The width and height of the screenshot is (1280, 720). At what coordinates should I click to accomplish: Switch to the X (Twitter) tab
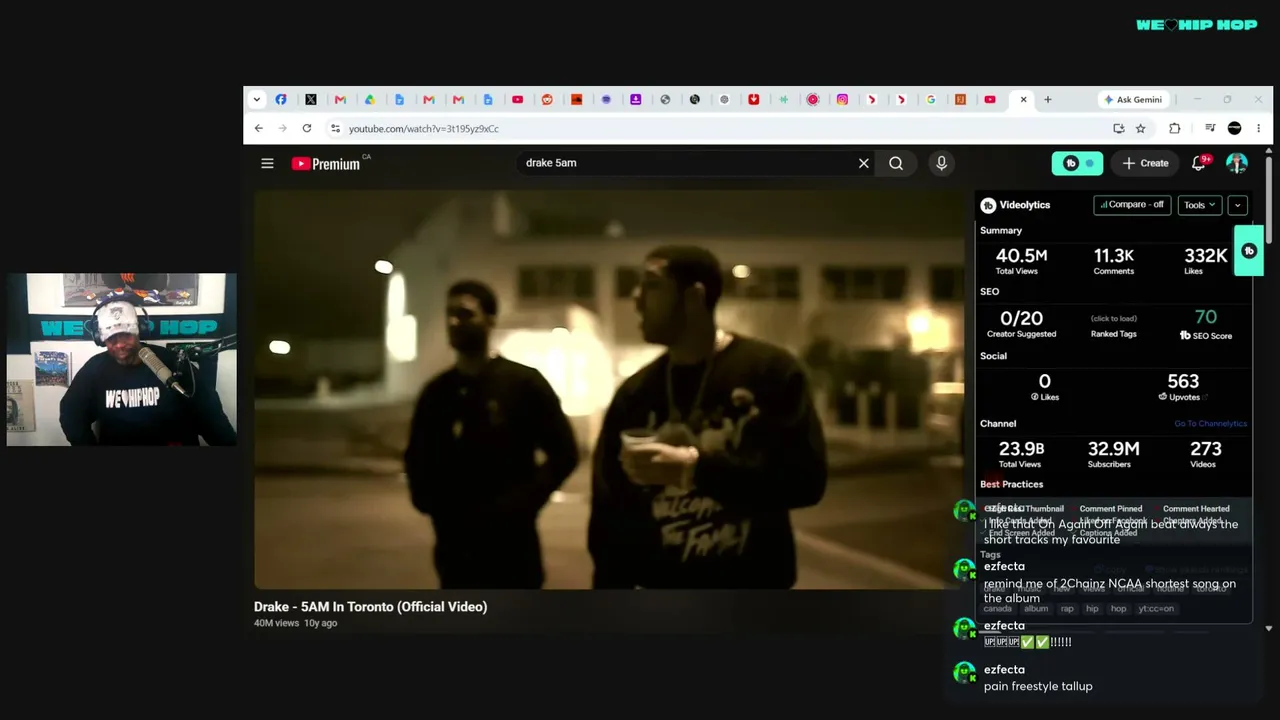311,99
